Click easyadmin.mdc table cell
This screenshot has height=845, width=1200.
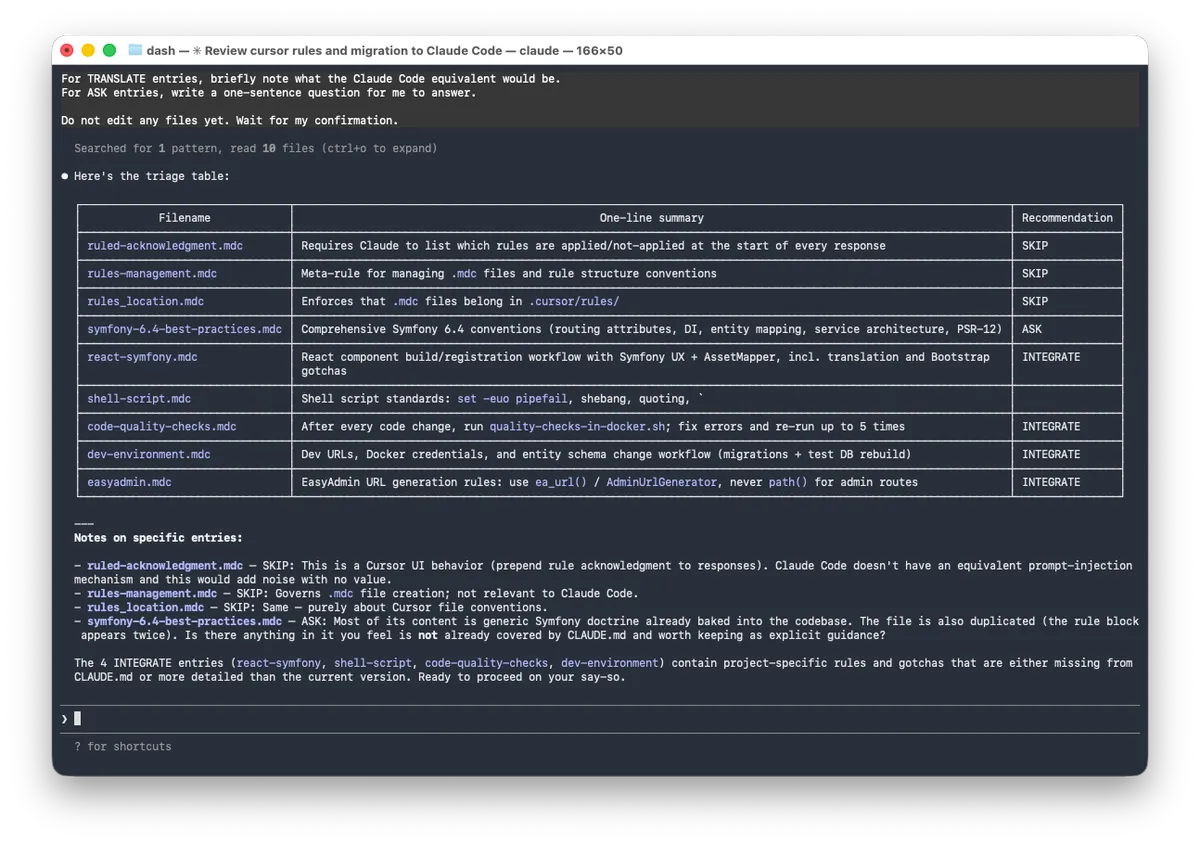[x=185, y=482]
